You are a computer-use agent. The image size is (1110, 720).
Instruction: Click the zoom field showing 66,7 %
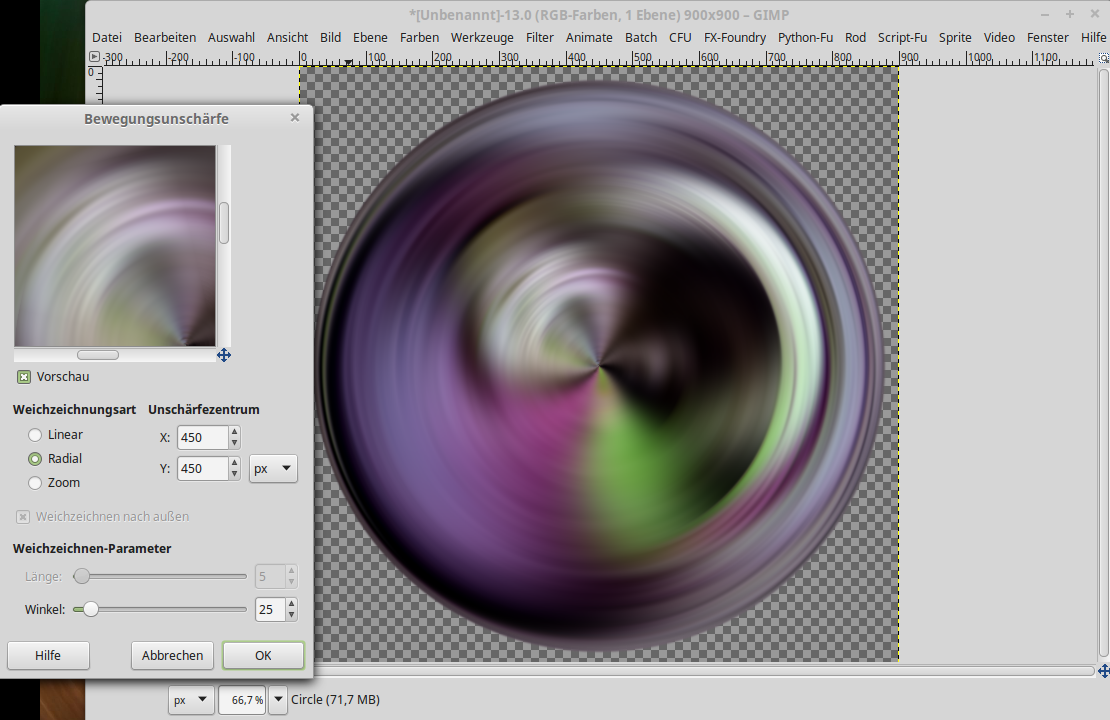[x=244, y=699]
